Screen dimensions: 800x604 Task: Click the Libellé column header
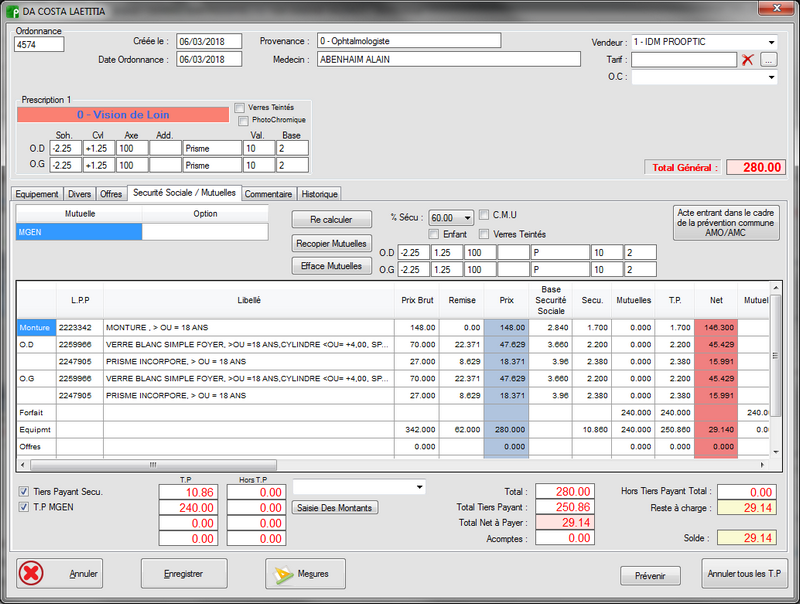click(x=249, y=300)
